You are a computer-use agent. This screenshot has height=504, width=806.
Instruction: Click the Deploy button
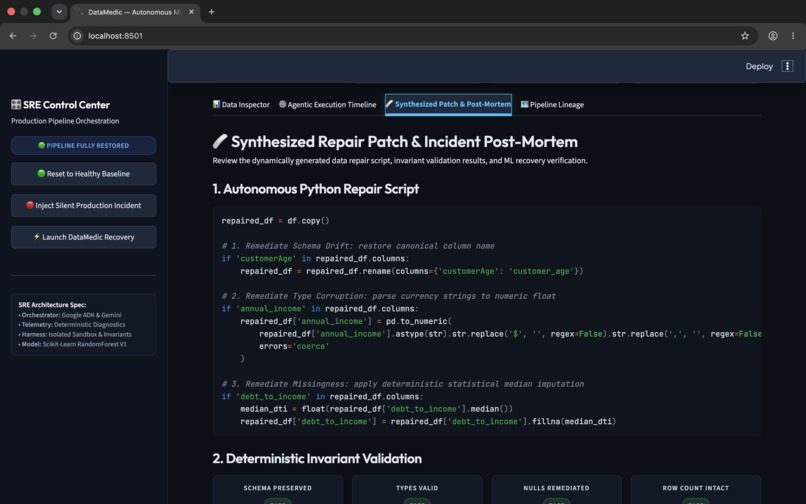759,66
